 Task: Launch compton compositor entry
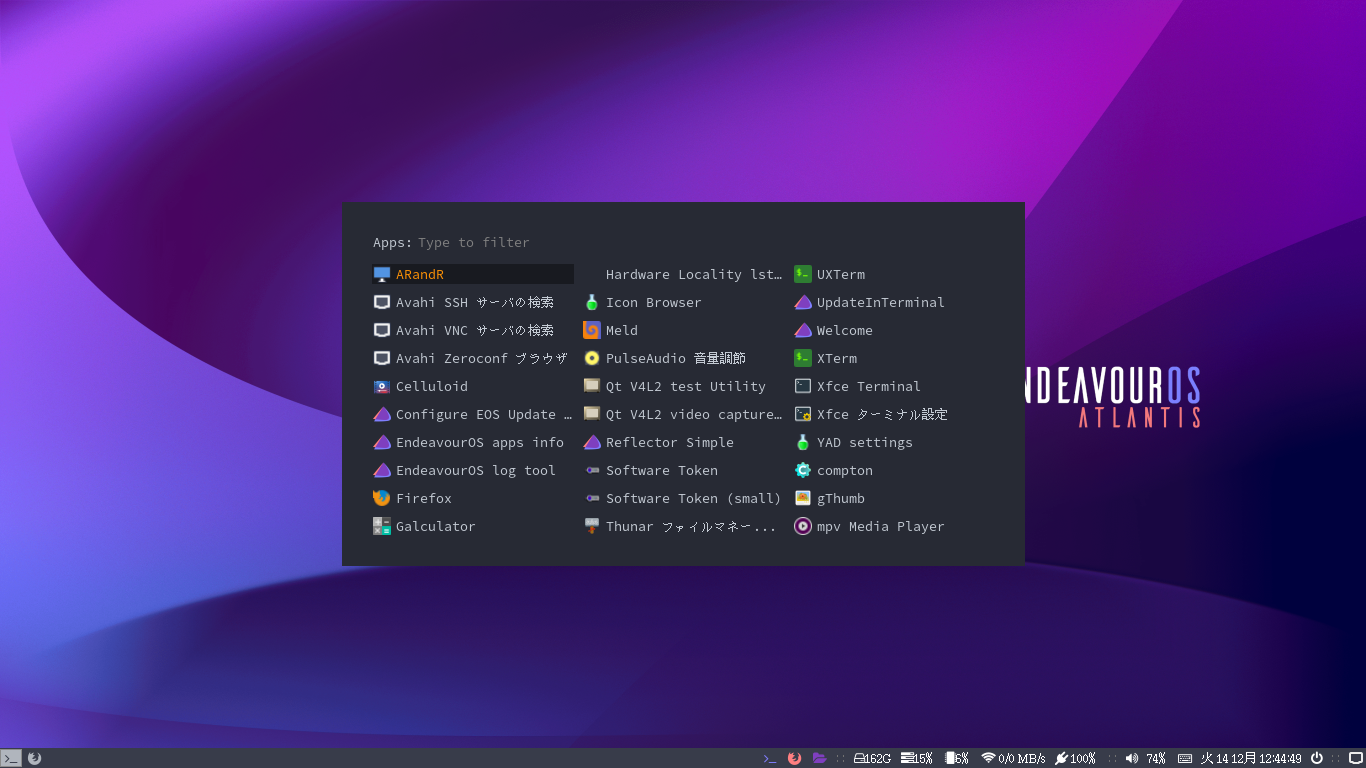click(893, 470)
